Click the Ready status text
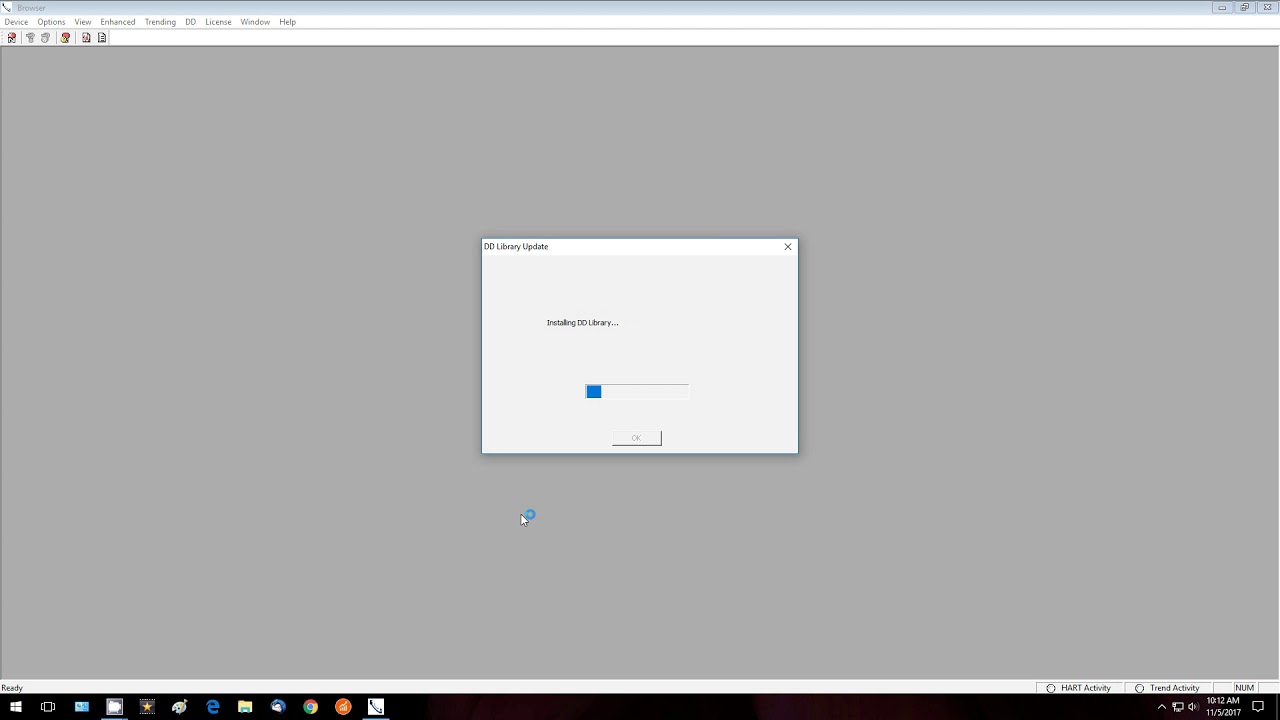Screen dimensions: 1280x720 click(x=12, y=688)
